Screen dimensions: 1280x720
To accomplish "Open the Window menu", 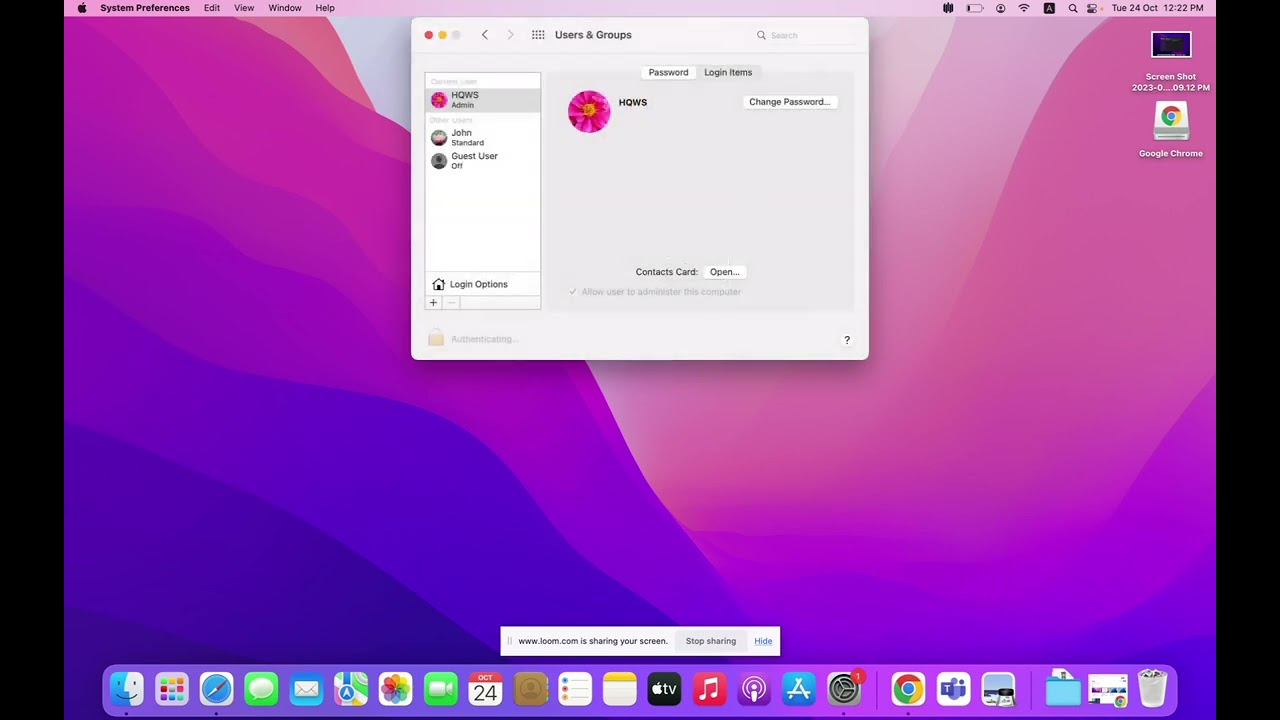I will pos(285,8).
